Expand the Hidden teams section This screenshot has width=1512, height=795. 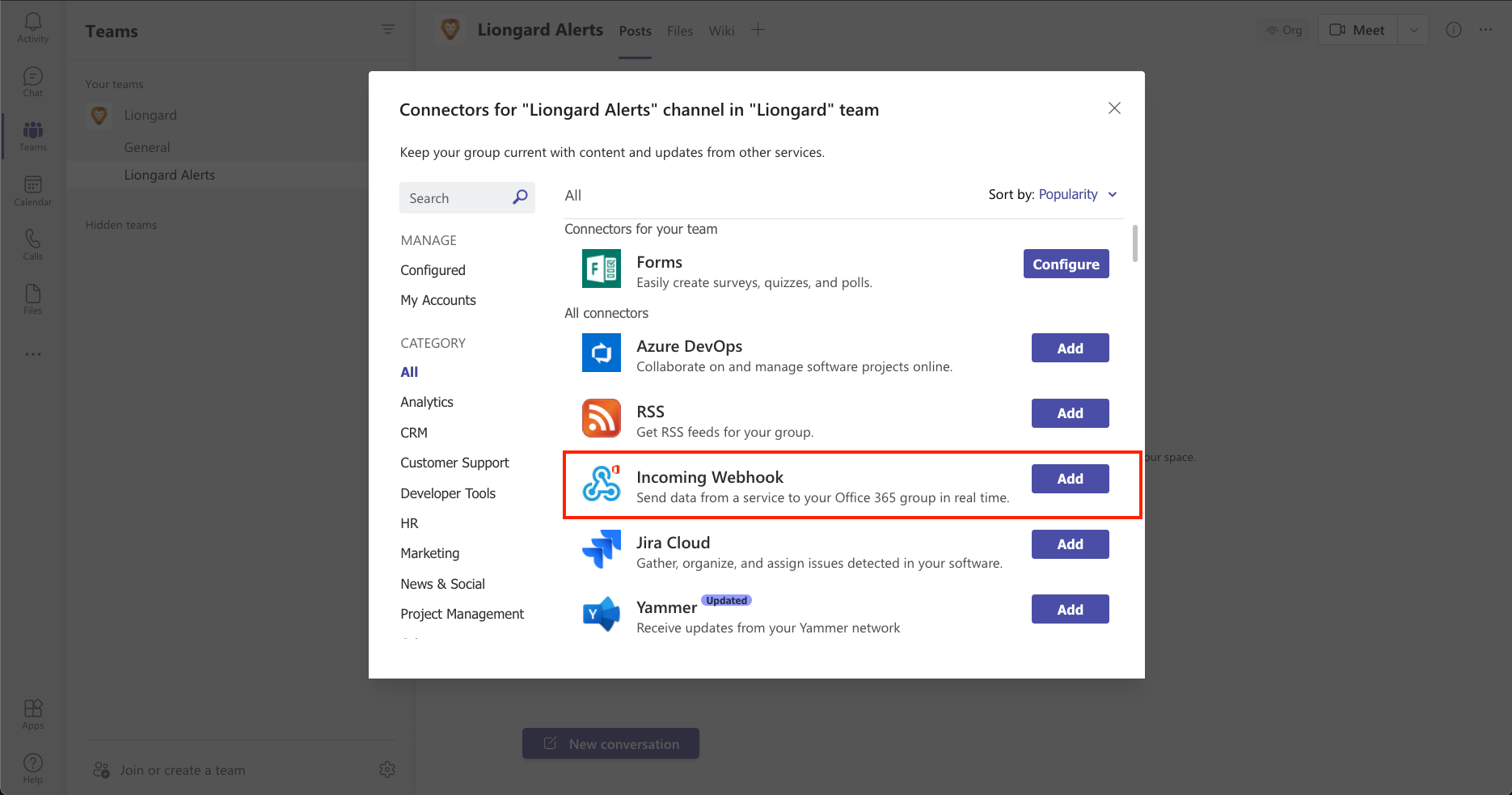pyautogui.click(x=121, y=225)
